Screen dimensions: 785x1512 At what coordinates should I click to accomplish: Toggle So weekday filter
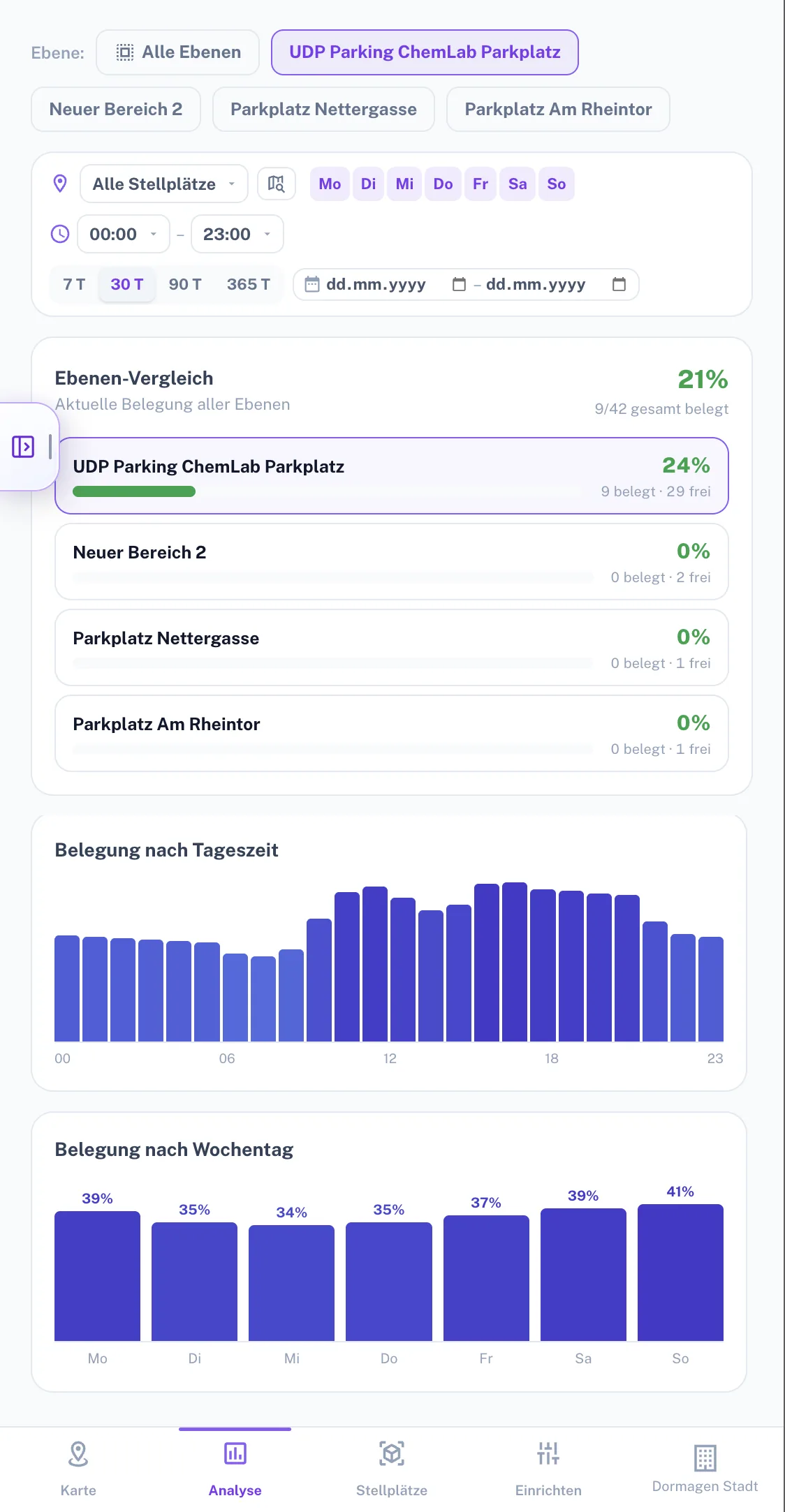point(557,184)
